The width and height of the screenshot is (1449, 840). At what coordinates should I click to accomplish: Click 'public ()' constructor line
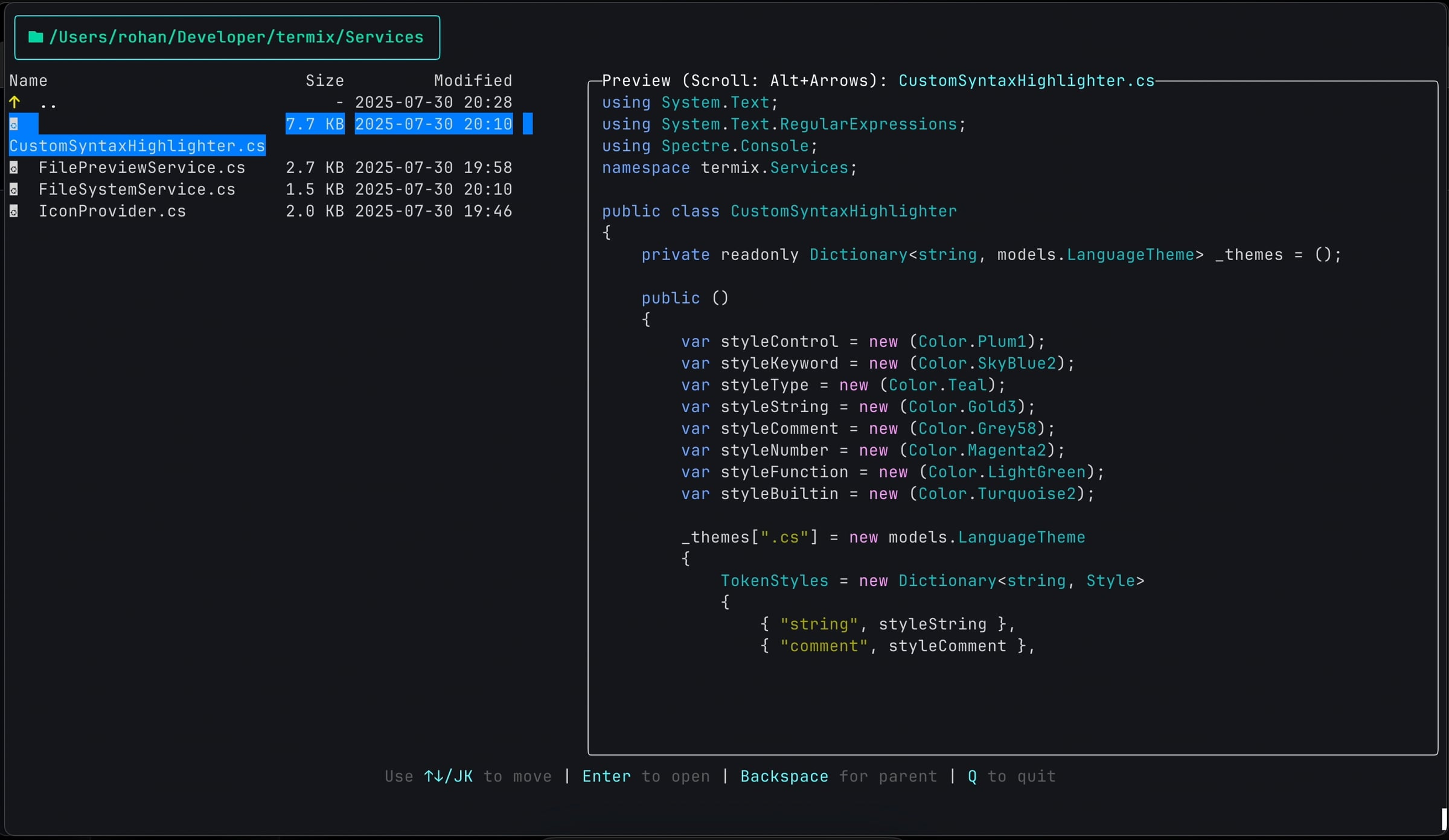(685, 298)
